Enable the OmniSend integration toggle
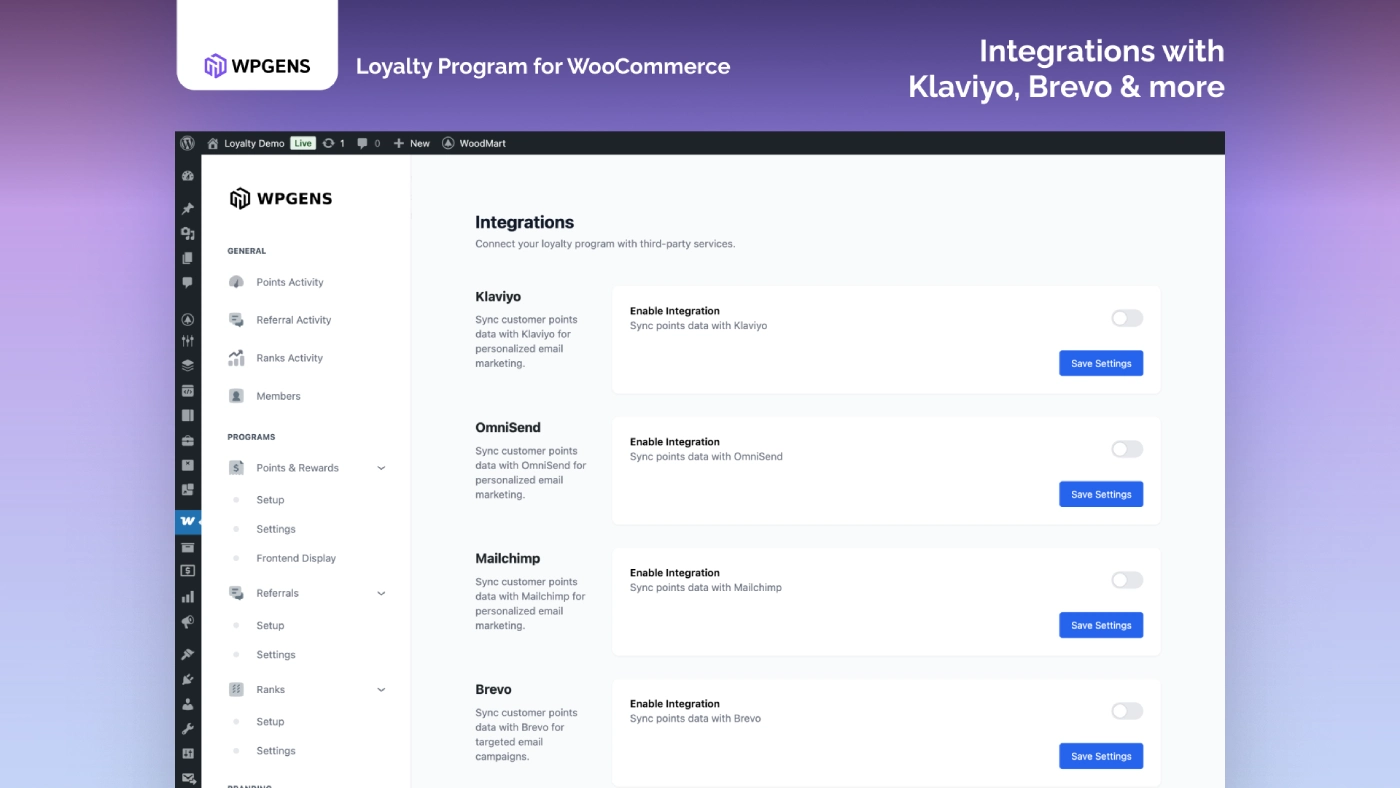This screenshot has height=788, width=1400. pos(1125,448)
